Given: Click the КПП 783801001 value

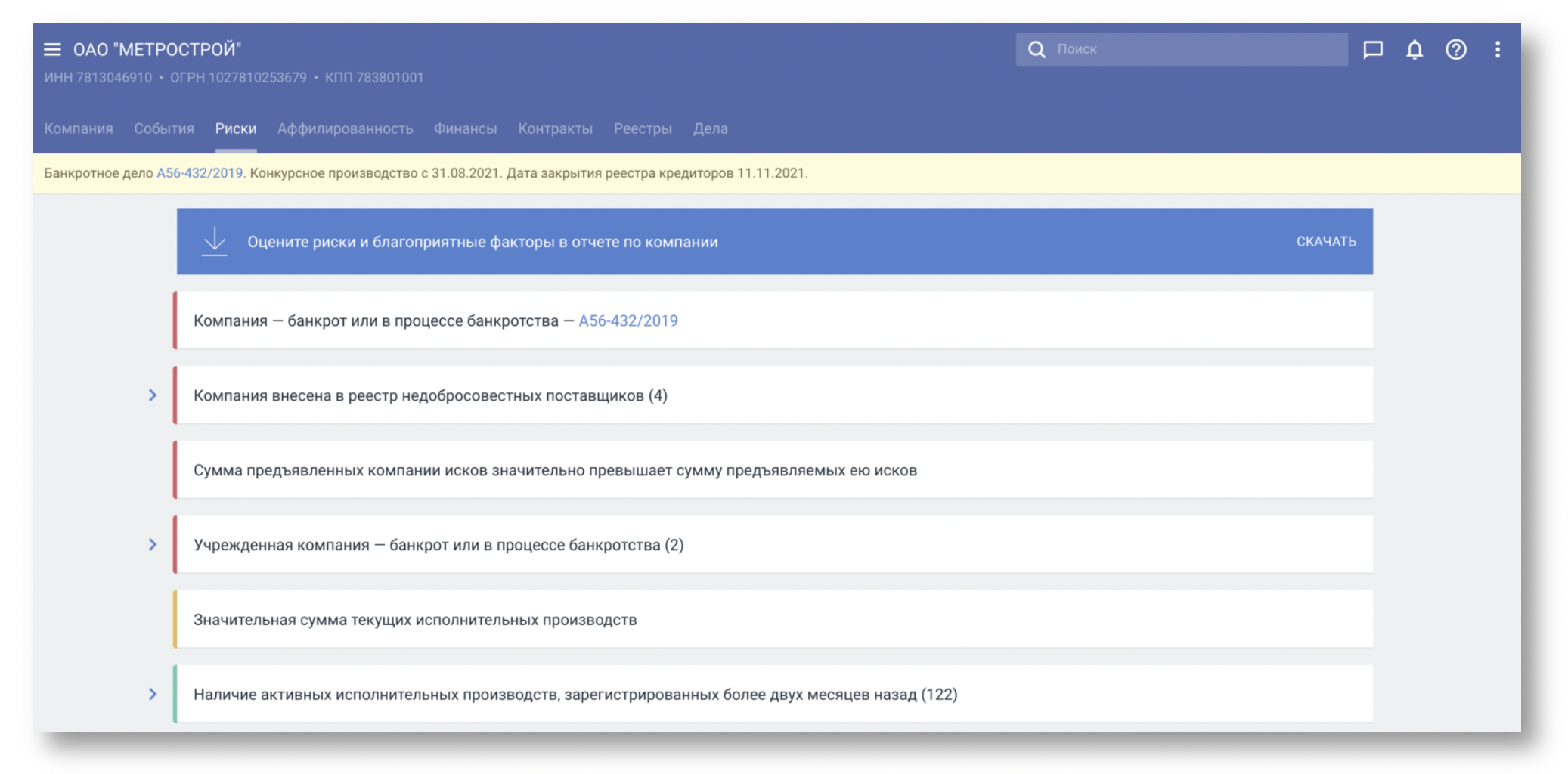Looking at the screenshot, I should coord(374,77).
